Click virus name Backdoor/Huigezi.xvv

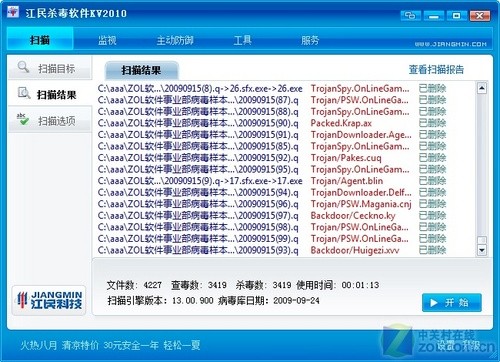pos(355,250)
